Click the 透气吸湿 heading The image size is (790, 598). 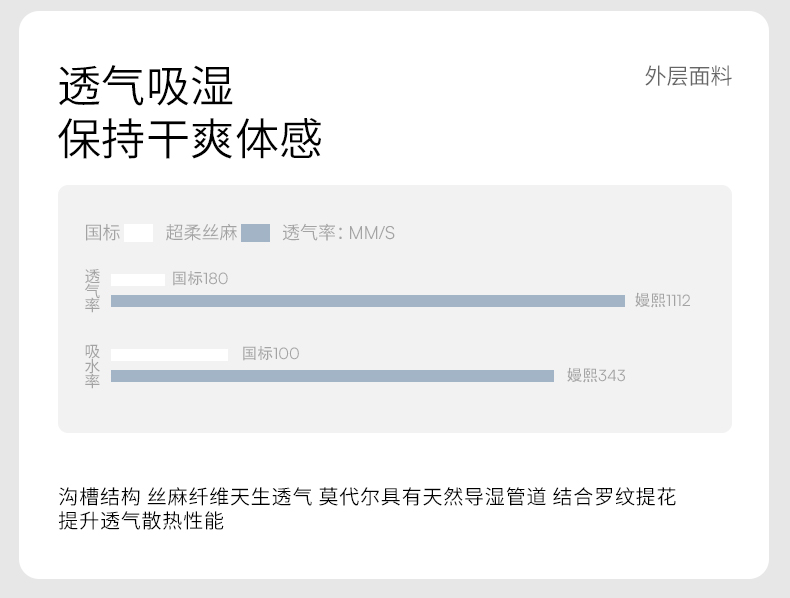(x=146, y=86)
